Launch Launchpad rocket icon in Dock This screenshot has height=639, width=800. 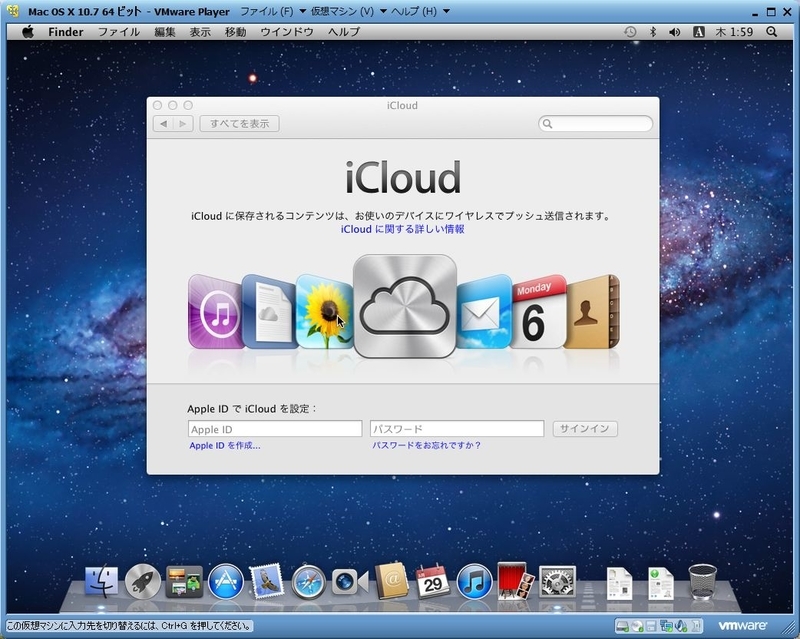142,581
